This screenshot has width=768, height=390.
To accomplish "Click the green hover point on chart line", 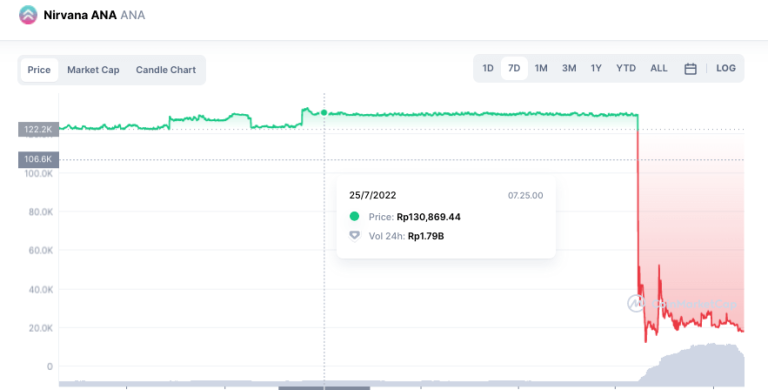I will 324,113.
